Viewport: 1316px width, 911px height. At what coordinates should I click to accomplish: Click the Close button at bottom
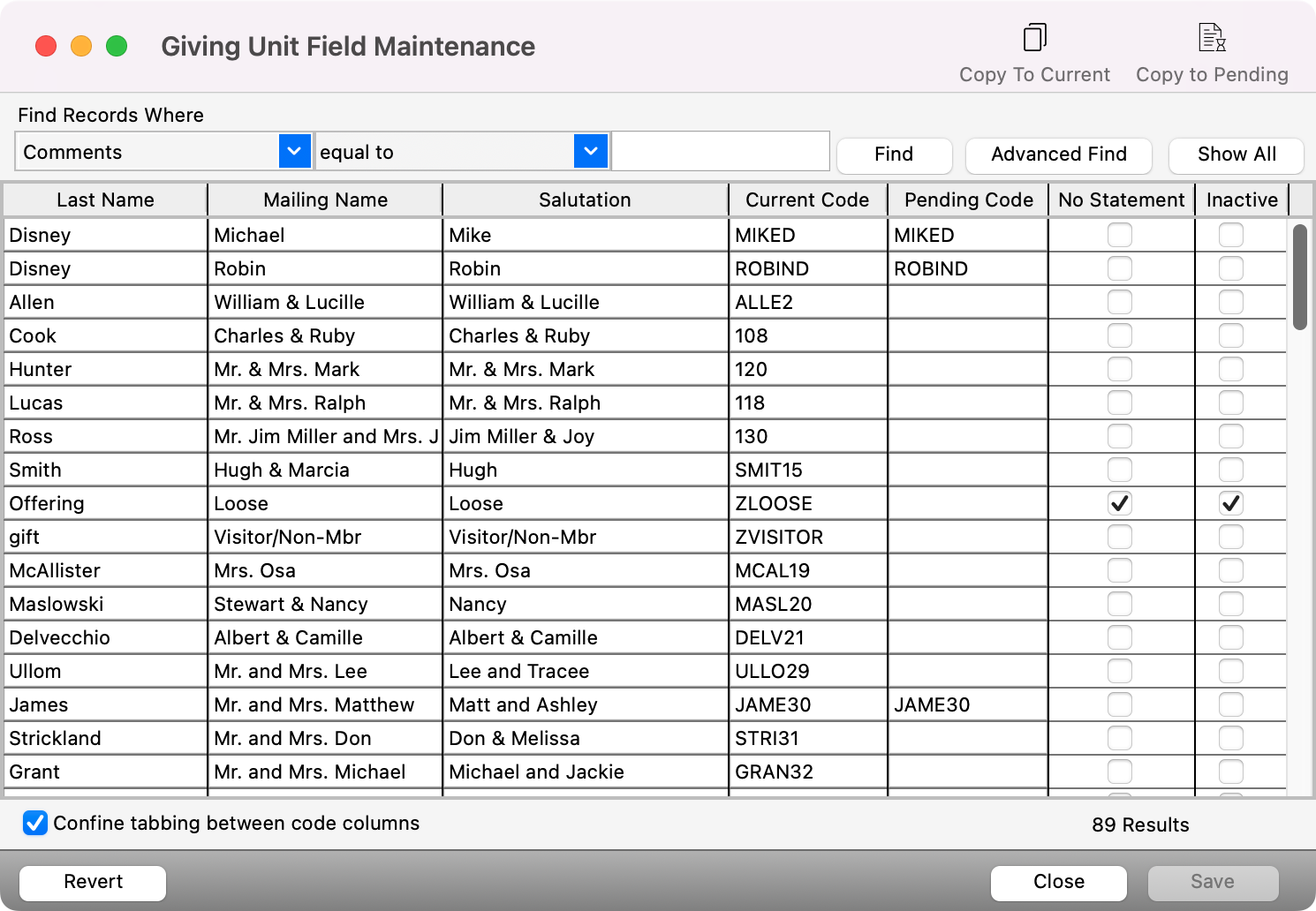point(1058,882)
